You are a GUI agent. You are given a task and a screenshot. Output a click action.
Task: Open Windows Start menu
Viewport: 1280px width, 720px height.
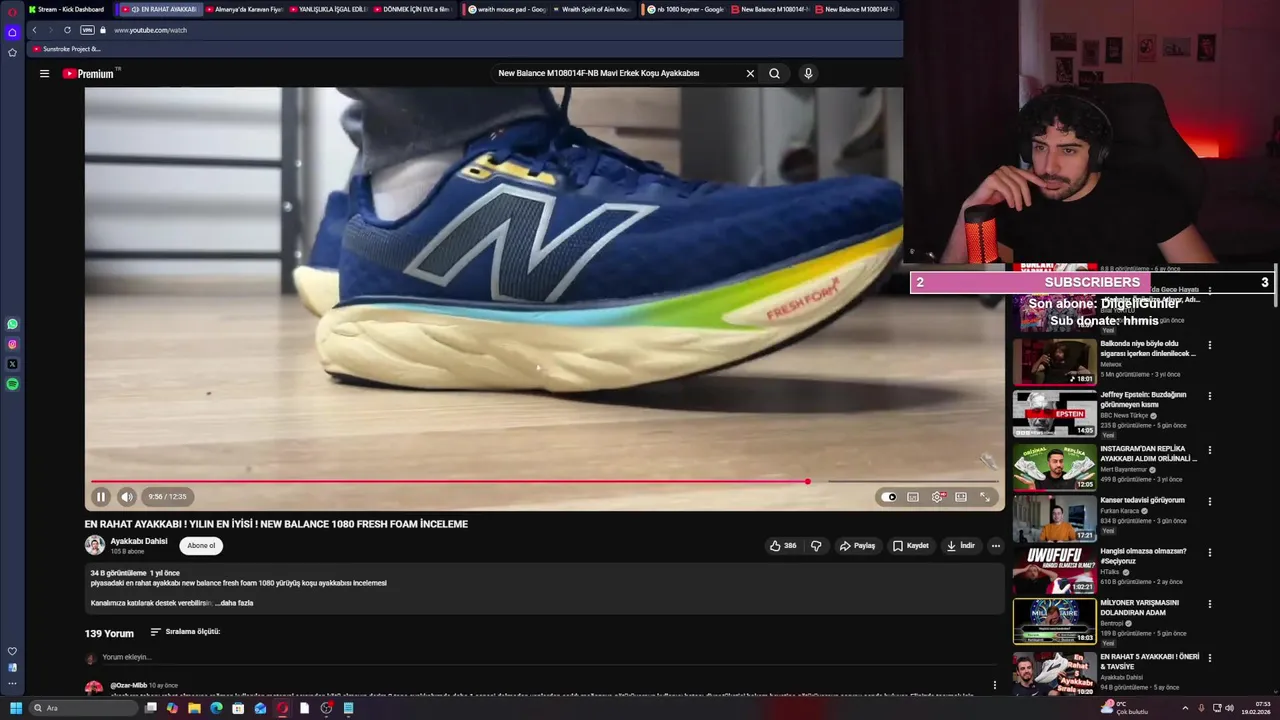click(x=15, y=708)
